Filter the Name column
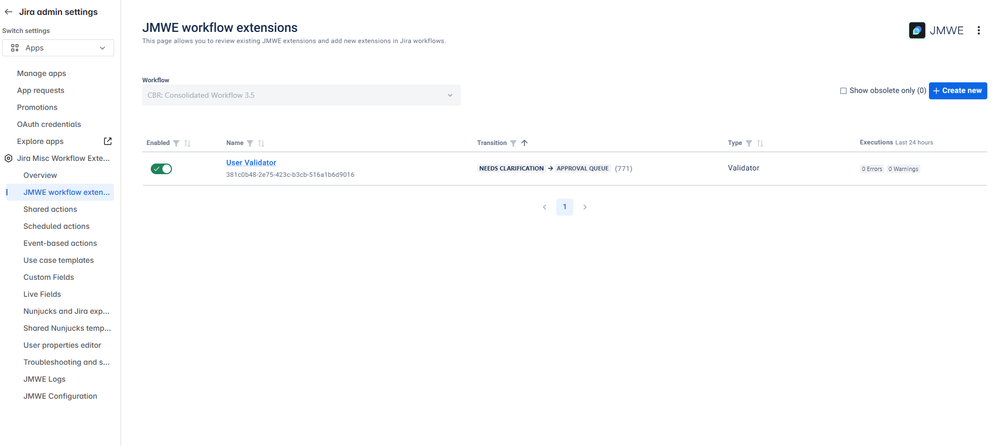Screen dimensions: 999x446 click(250, 143)
